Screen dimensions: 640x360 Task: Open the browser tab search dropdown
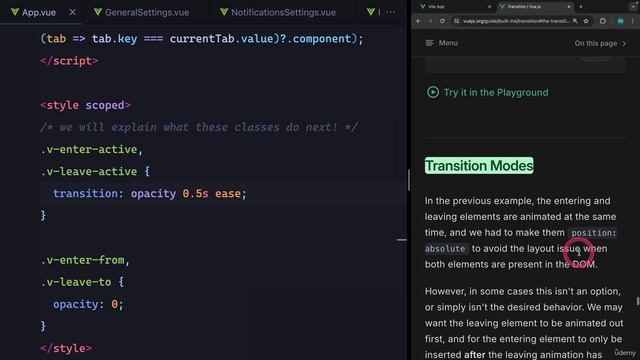coord(633,6)
